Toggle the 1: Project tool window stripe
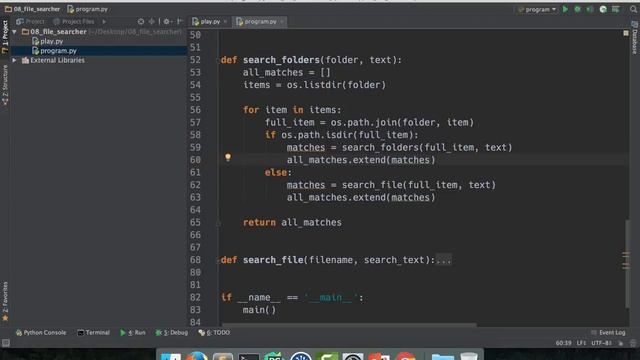The image size is (640, 360). coord(5,37)
